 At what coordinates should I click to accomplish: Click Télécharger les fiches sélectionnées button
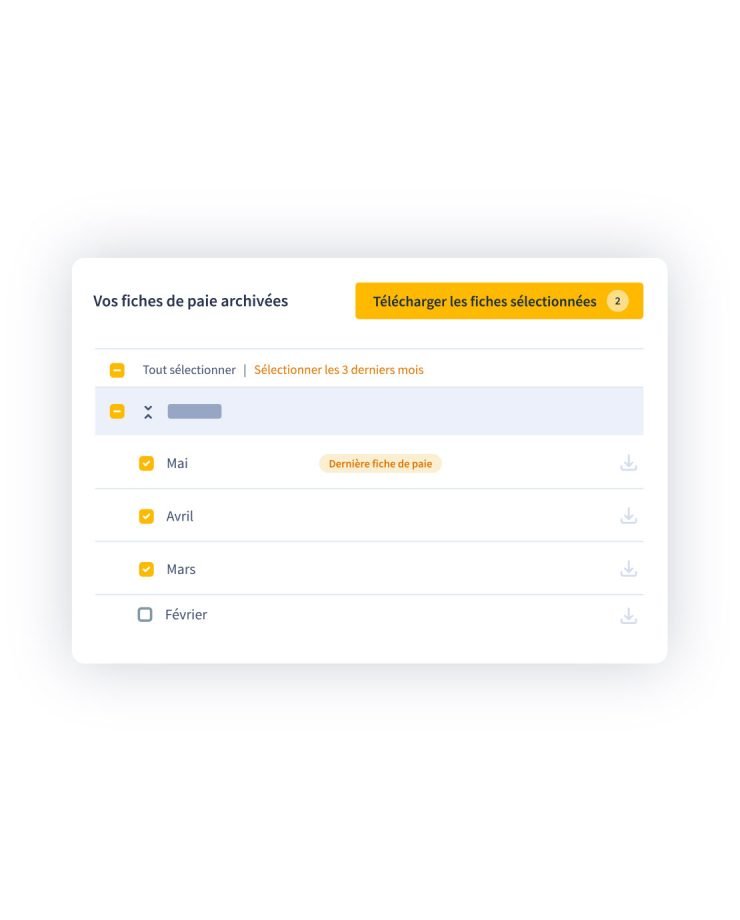click(x=499, y=301)
